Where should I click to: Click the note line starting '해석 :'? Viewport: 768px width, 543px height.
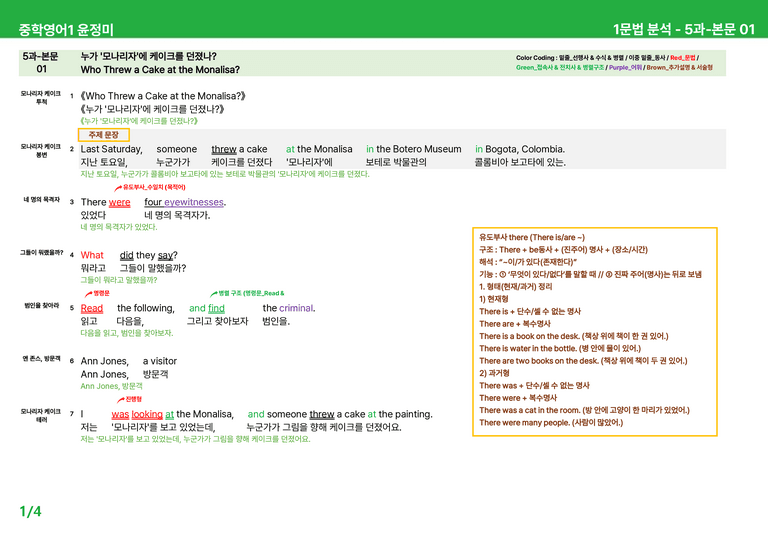tap(528, 262)
